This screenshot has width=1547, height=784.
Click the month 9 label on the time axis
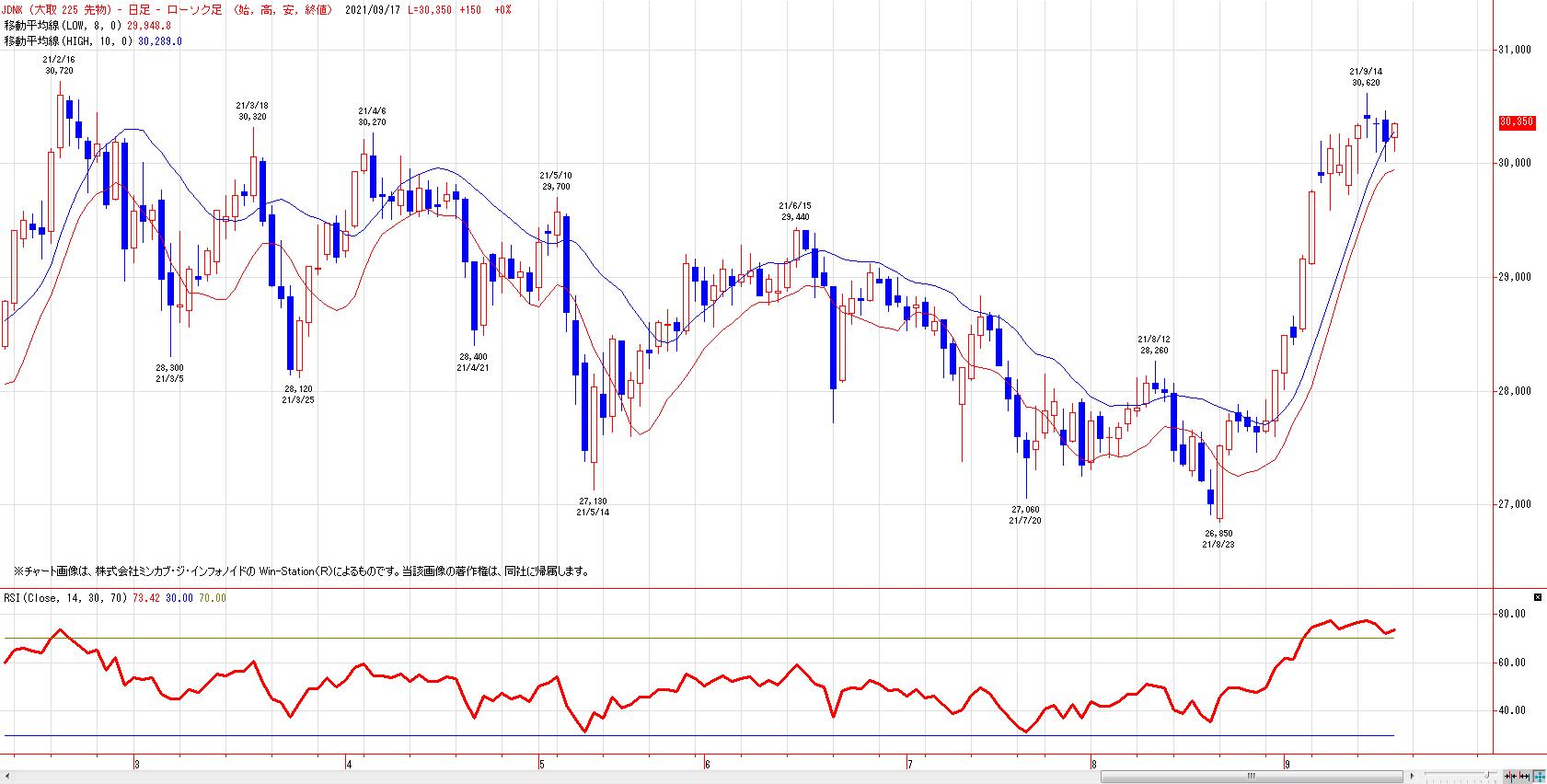[1287, 764]
